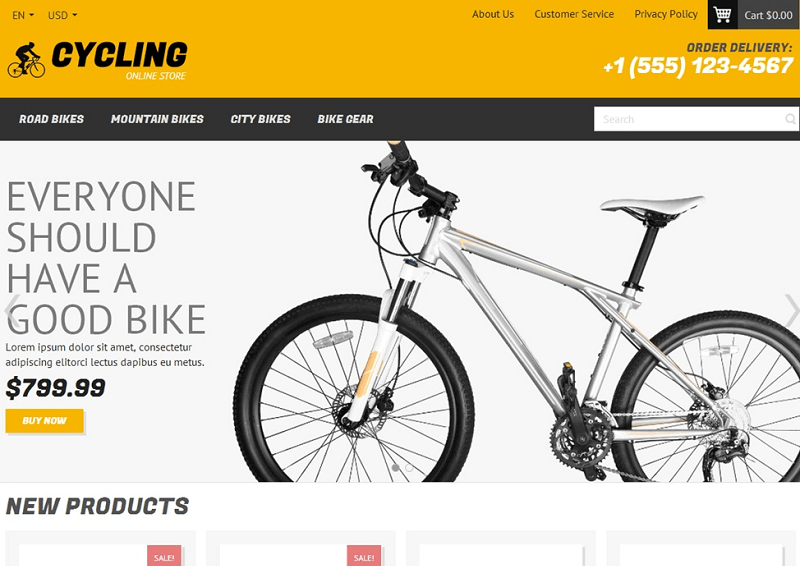The width and height of the screenshot is (800, 566).
Task: Click the second SALE! badge
Action: tap(364, 556)
